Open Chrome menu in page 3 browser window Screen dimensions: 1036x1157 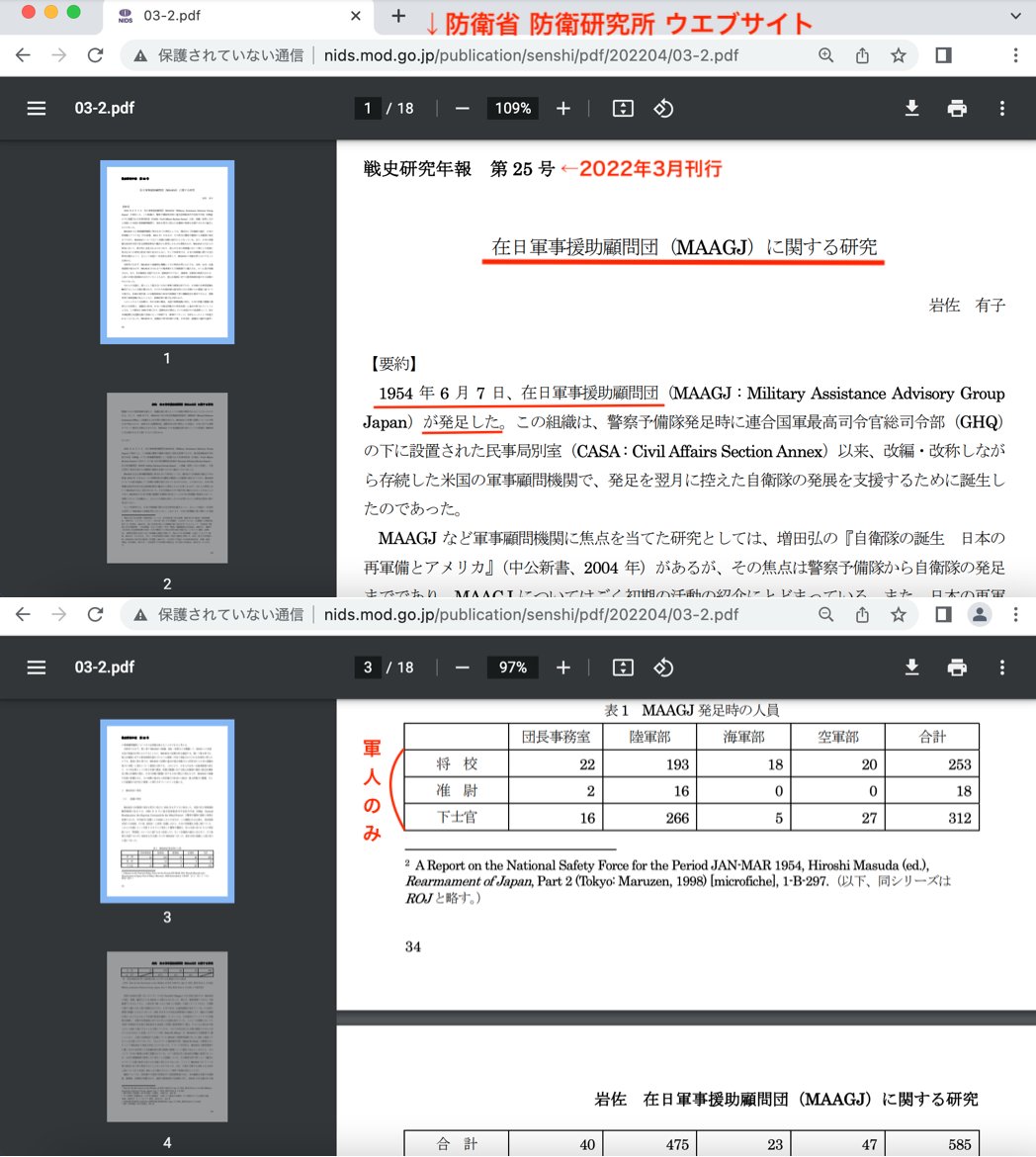(x=1015, y=615)
